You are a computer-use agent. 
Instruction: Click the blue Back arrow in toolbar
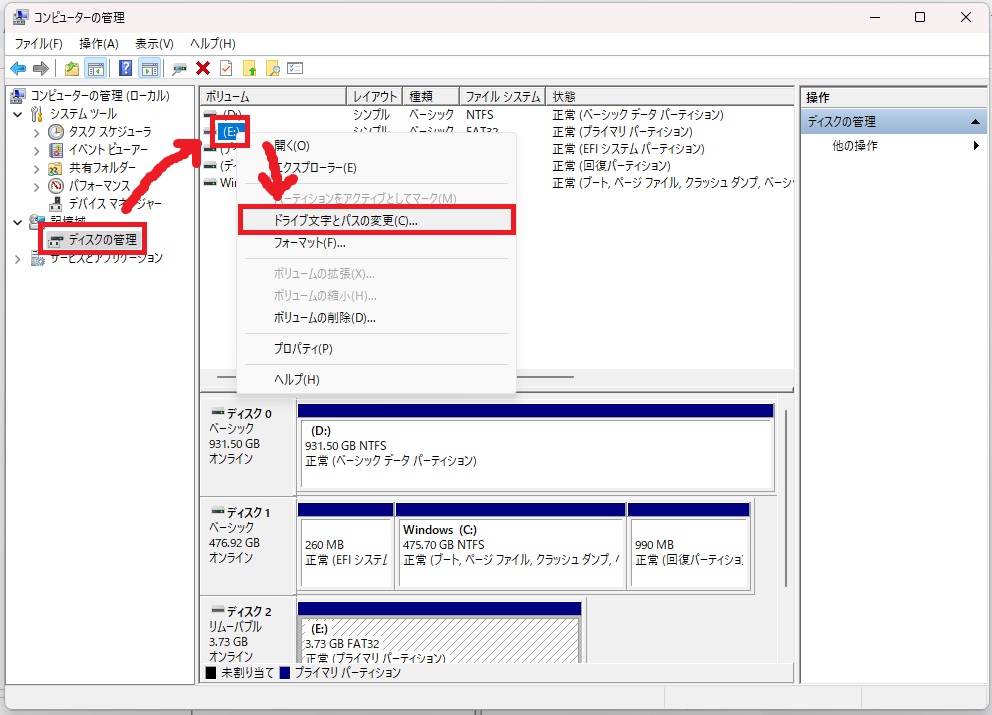click(17, 68)
